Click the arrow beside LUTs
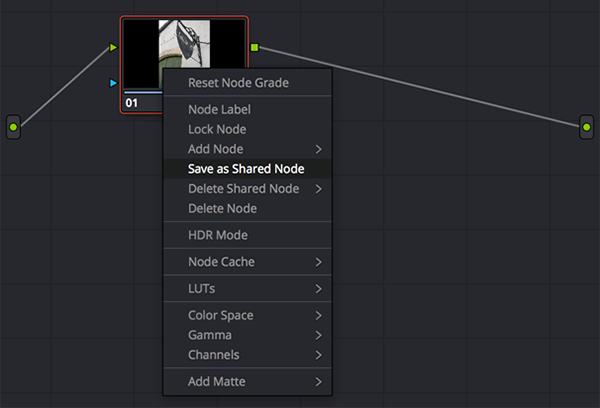Viewport: 600px width, 408px height. pos(318,289)
